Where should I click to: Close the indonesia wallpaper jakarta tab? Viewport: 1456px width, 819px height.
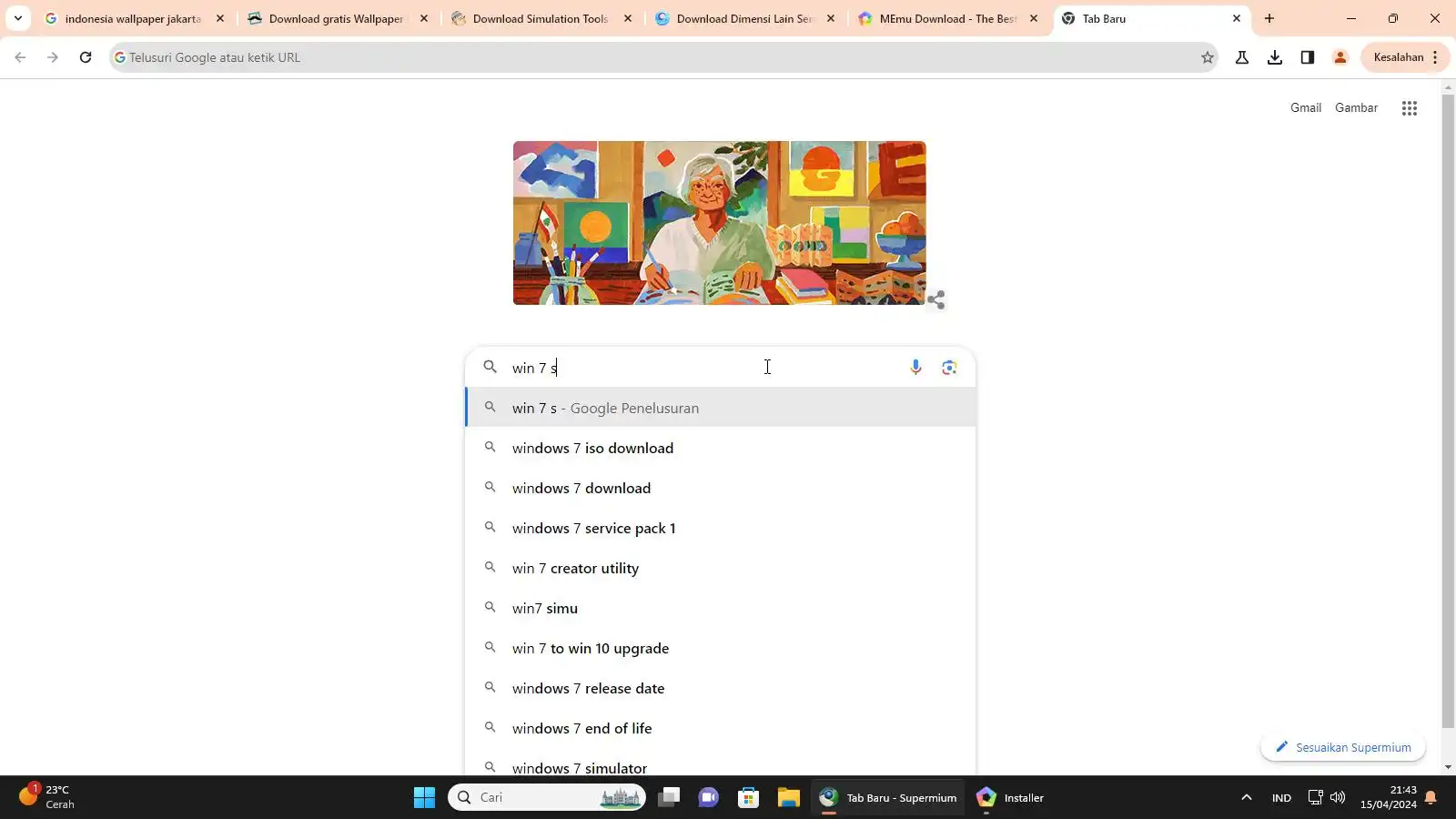click(220, 18)
